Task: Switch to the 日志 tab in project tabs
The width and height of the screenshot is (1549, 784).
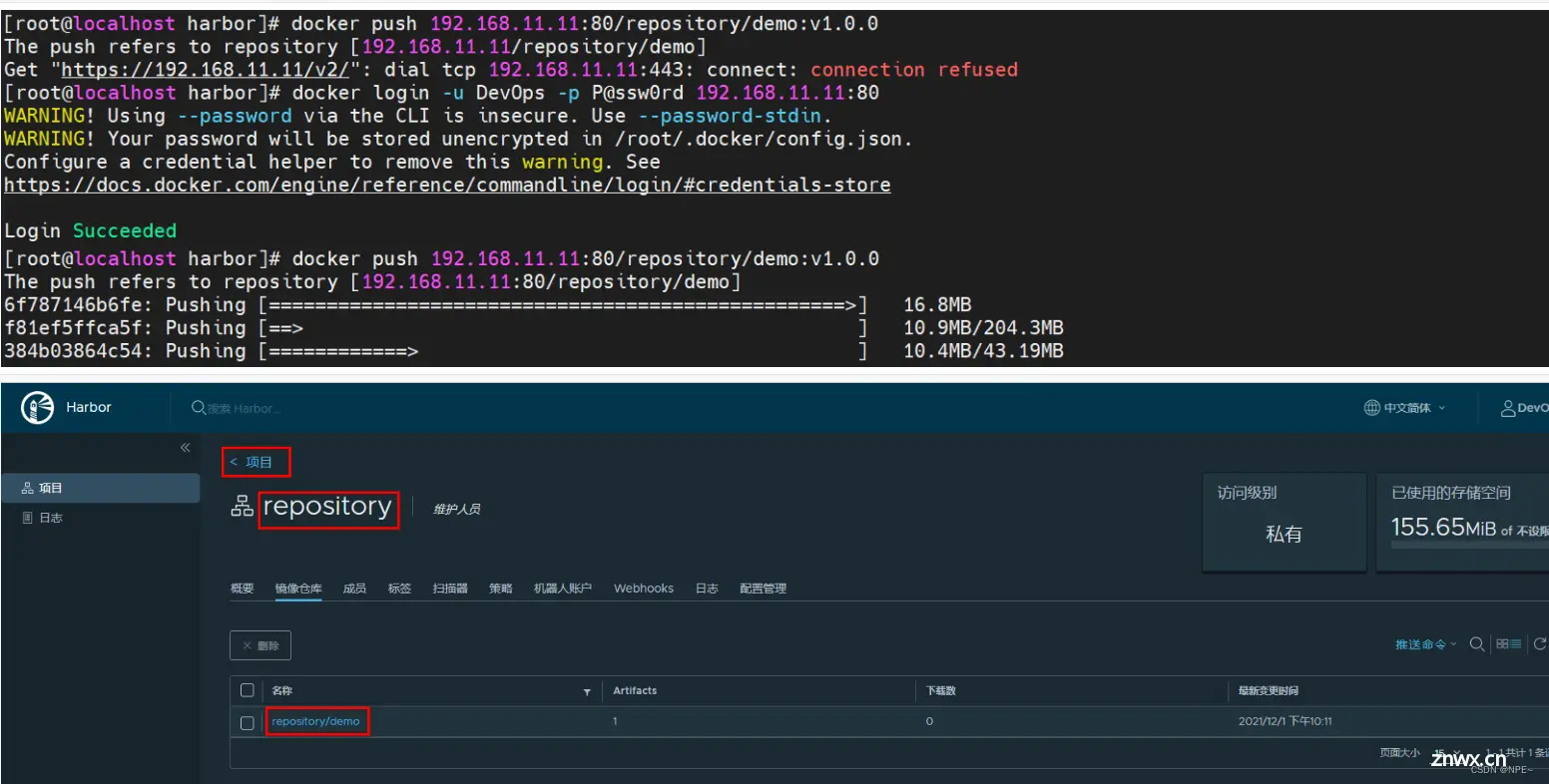Action: [707, 588]
